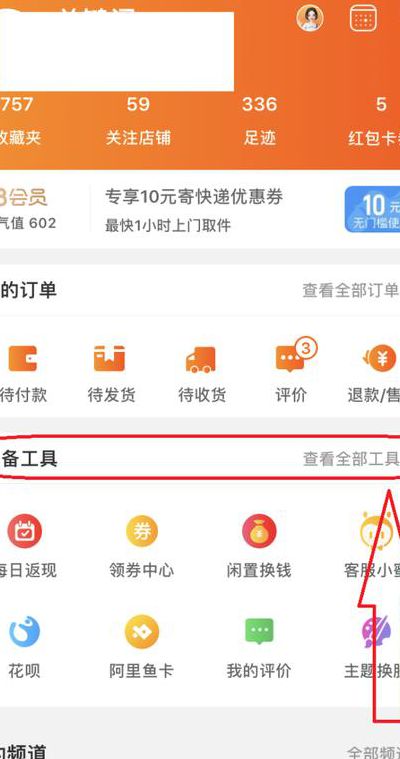Open 查看全部订单 link
400x759 pixels.
point(350,290)
